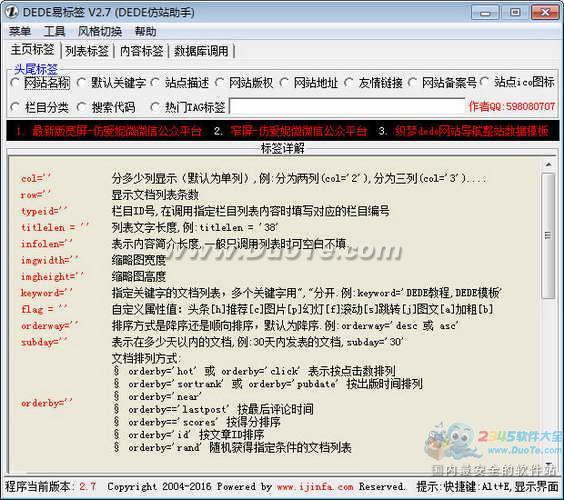
Task: Select the 站点描述 radio button
Action: click(180, 83)
